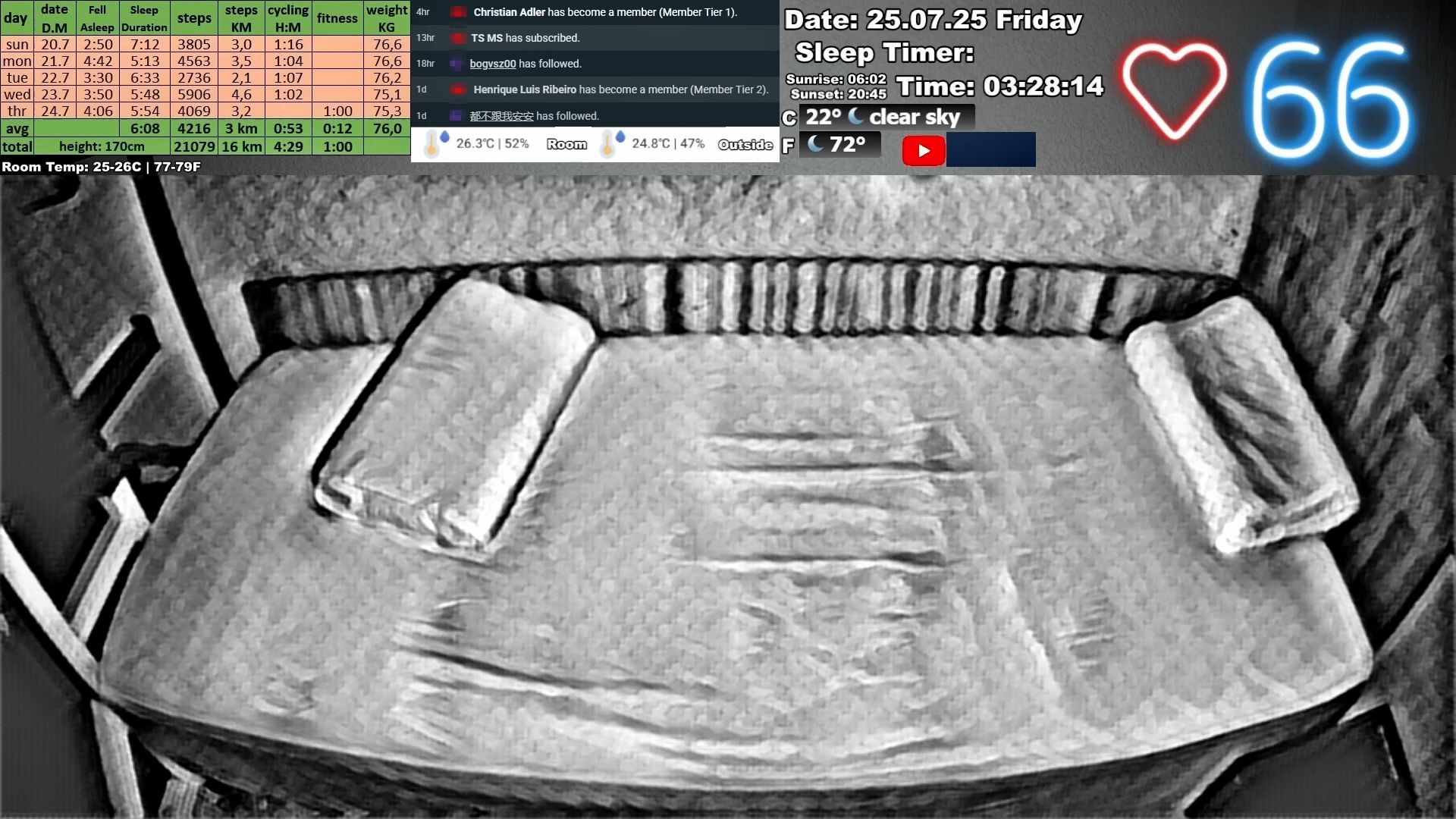Click the Fell Asleep column header
Viewport: 1456px width, 819px height.
click(97, 18)
